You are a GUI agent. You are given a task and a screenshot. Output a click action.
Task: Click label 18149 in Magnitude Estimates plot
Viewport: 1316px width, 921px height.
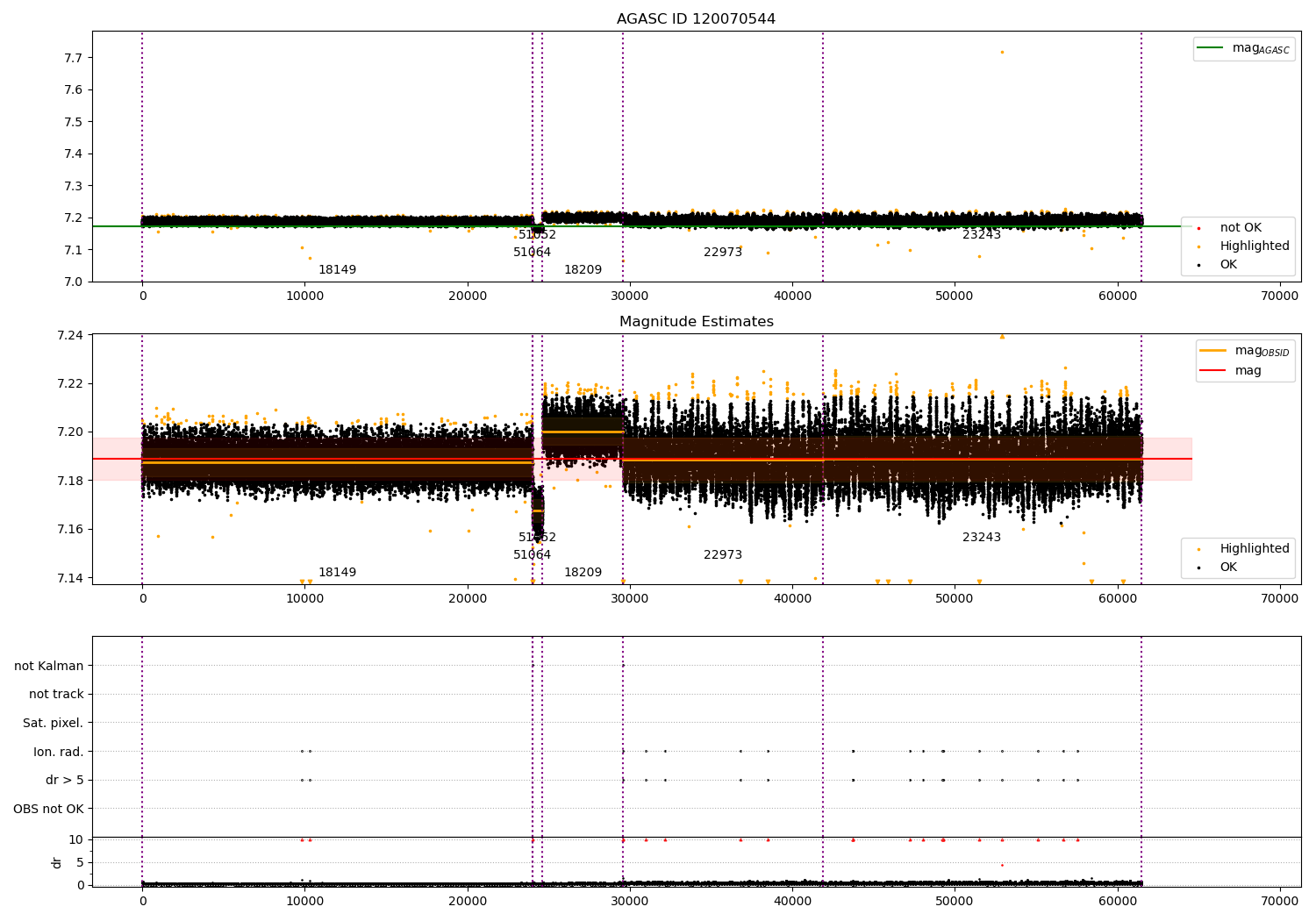point(337,573)
